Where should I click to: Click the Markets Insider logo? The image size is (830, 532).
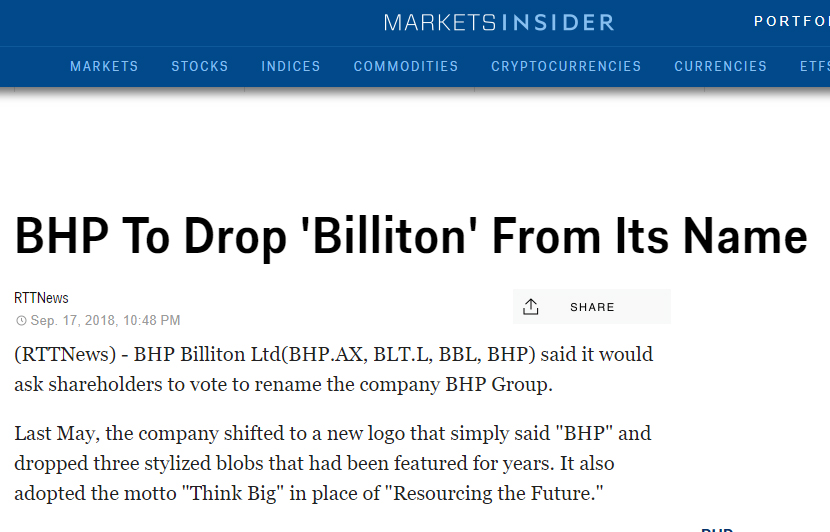tap(499, 22)
